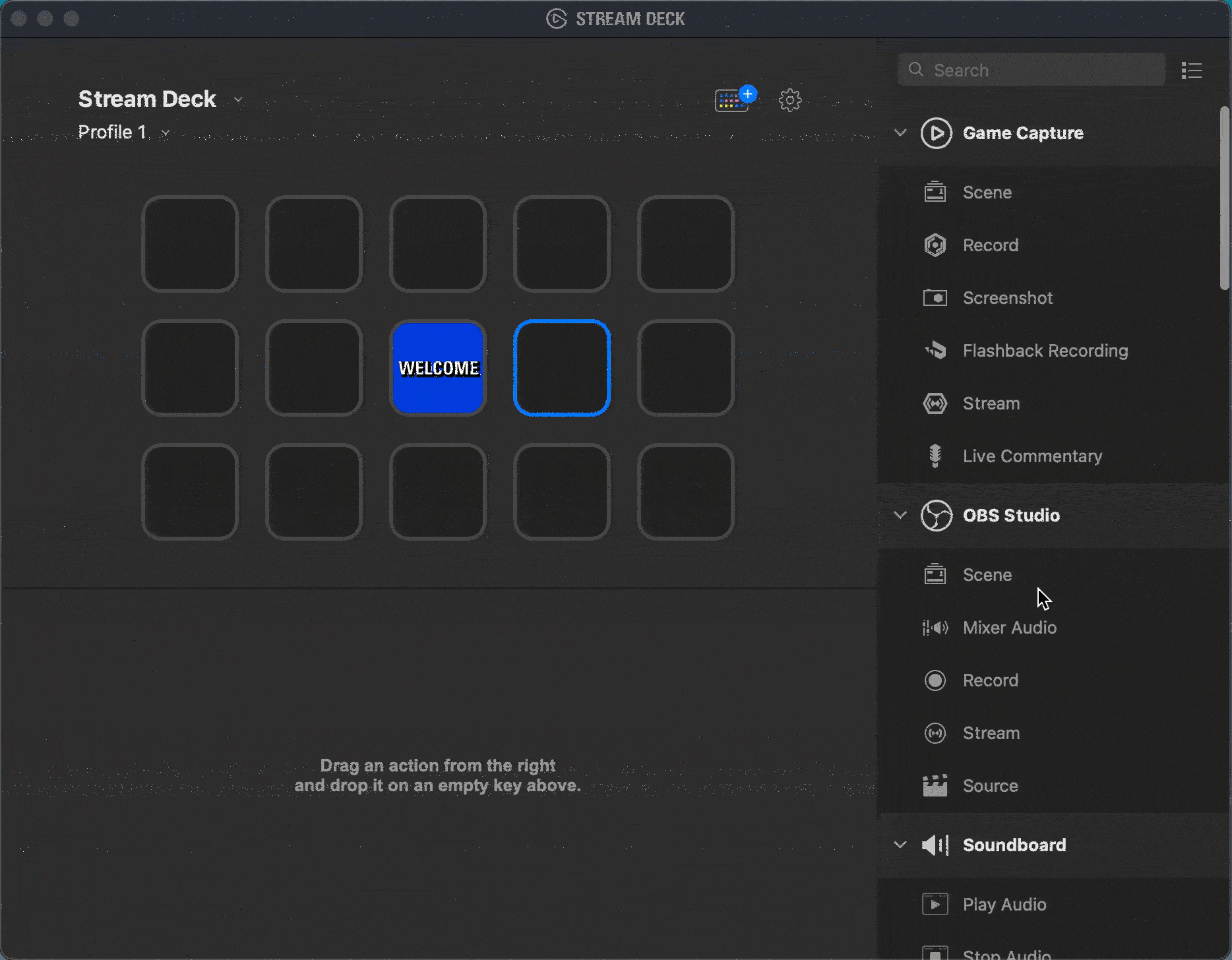Click the Mixer Audio label
1232x960 pixels.
tap(1010, 628)
